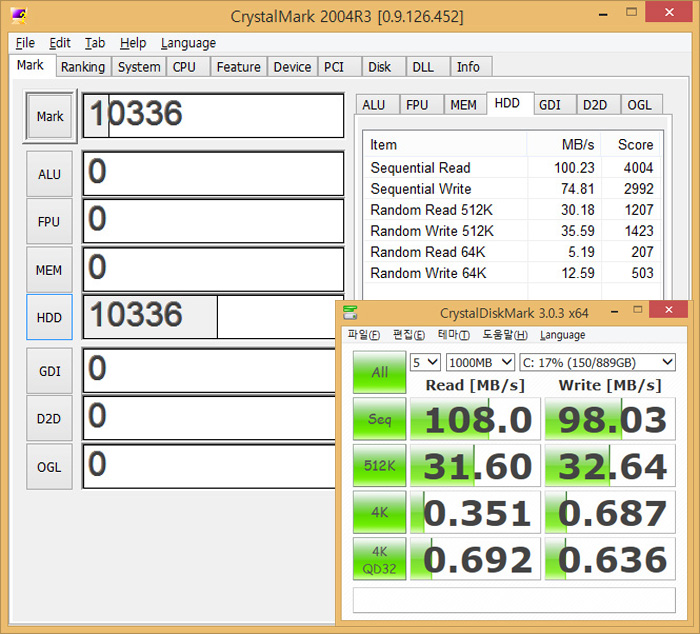Image resolution: width=700 pixels, height=634 pixels.
Task: Start the 512K test in CrystalDiskMark
Action: pyautogui.click(x=379, y=465)
